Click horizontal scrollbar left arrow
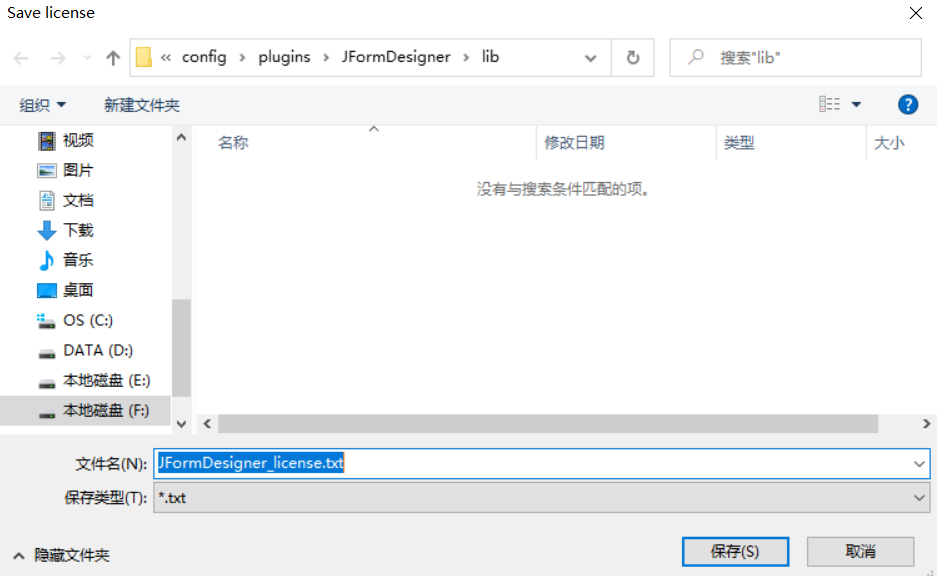Viewport: 937px width, 576px height. (207, 424)
